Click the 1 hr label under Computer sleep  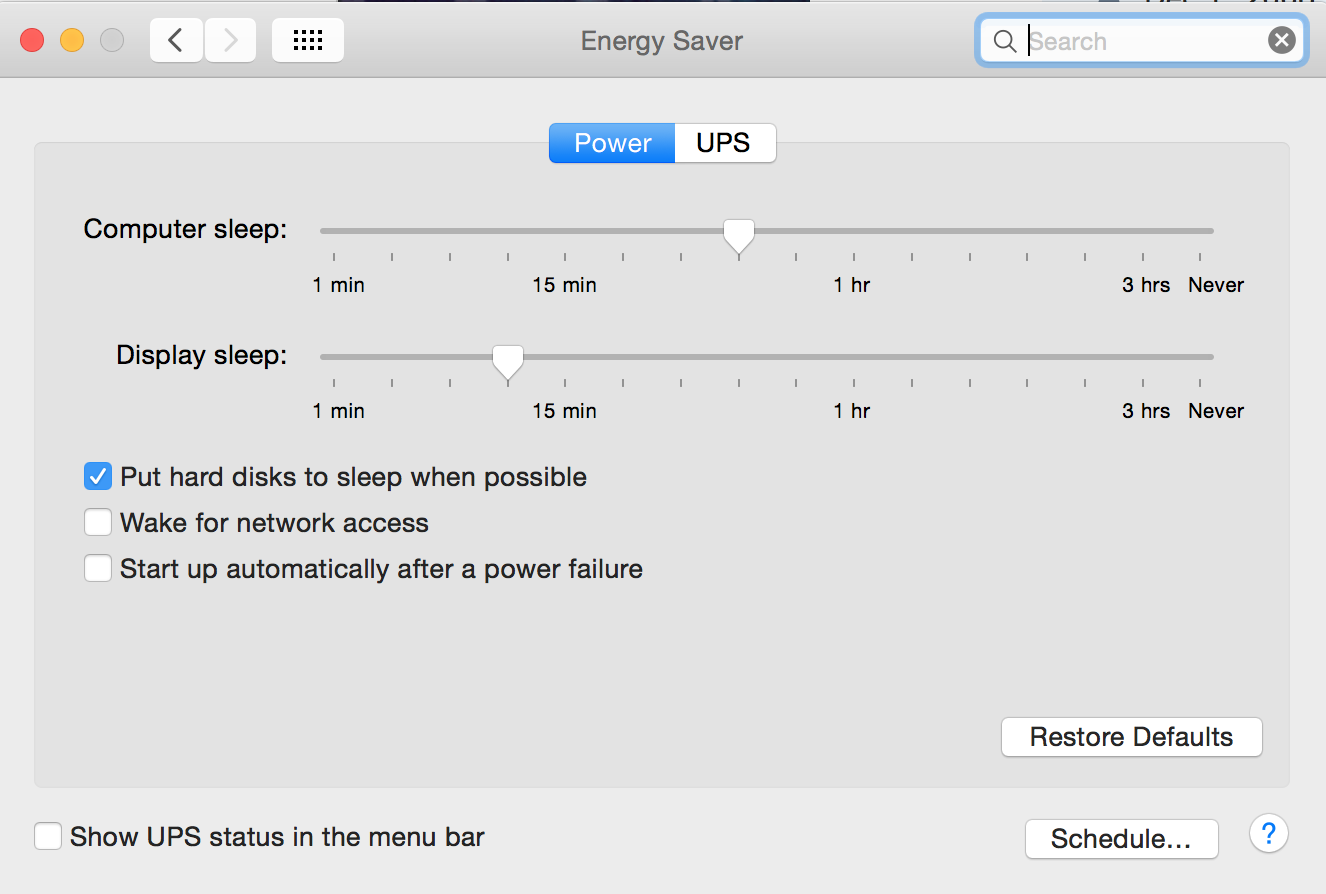click(852, 285)
